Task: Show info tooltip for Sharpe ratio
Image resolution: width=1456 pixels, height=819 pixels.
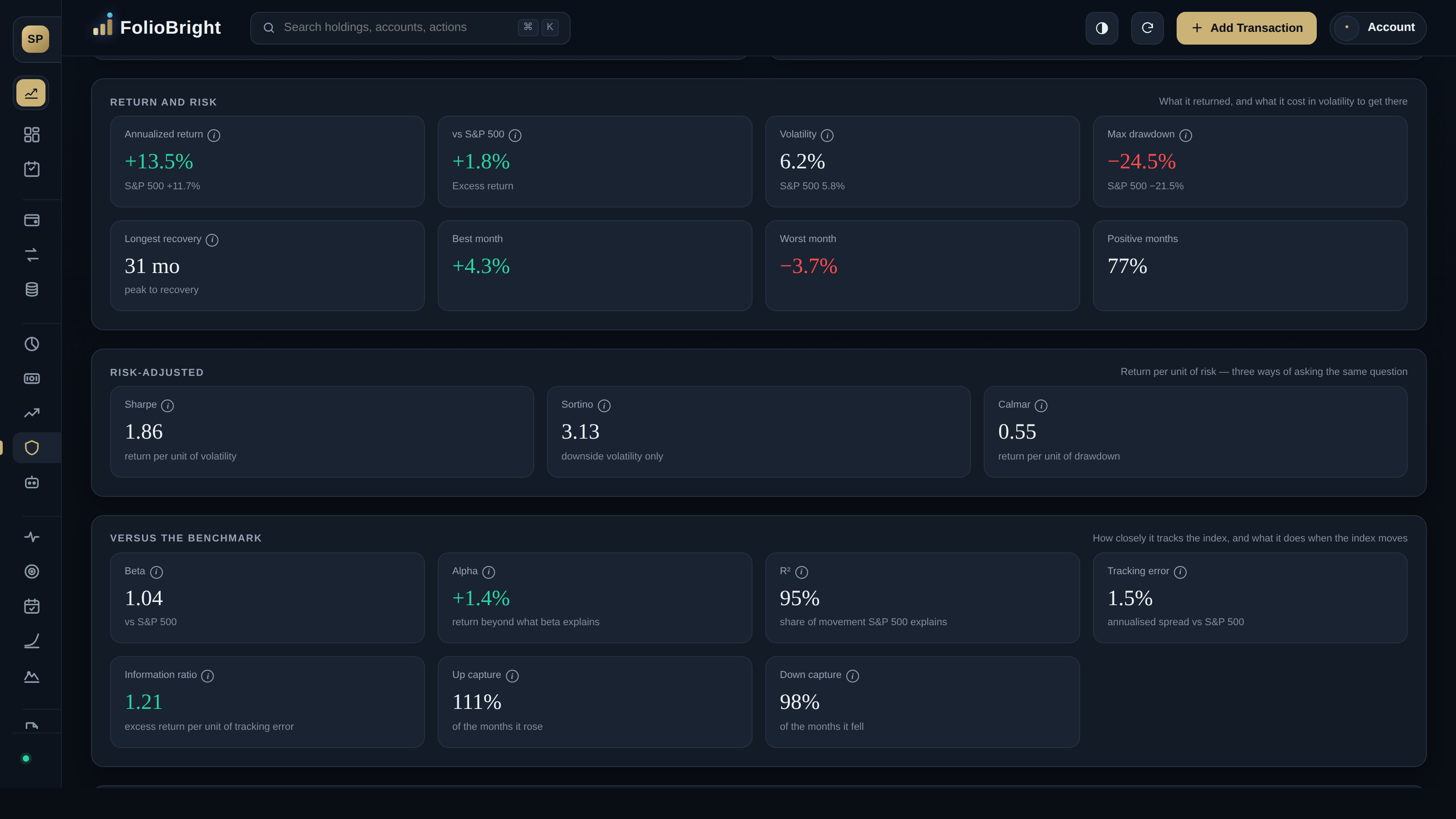Action: [x=167, y=406]
